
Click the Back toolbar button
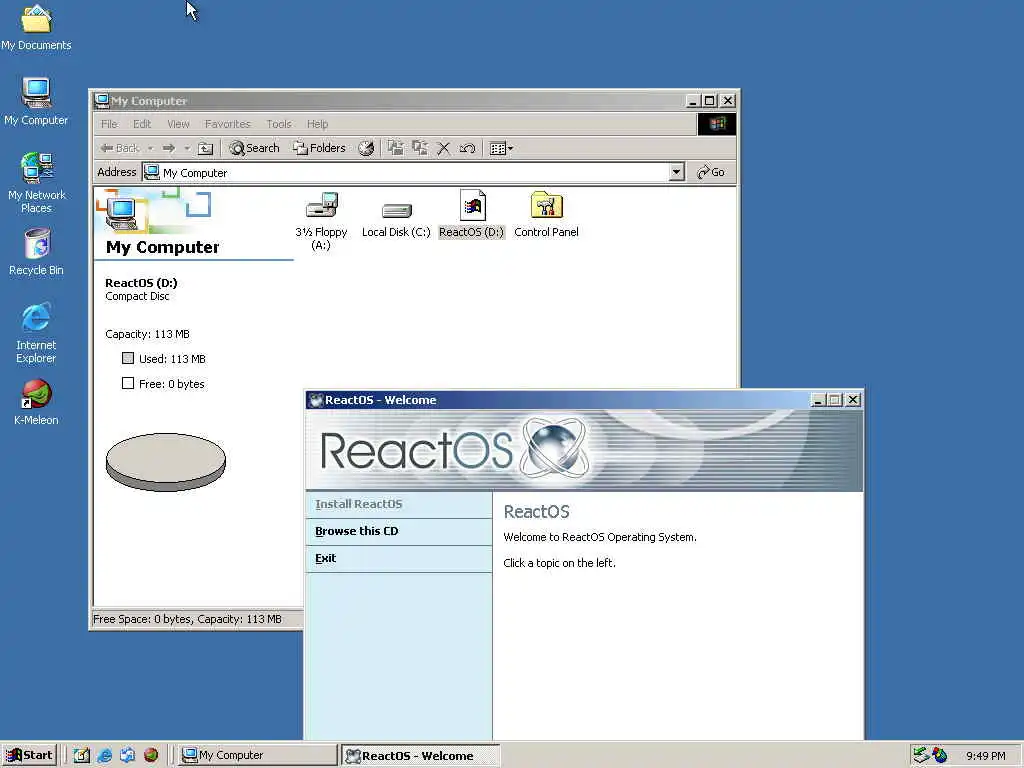click(120, 148)
